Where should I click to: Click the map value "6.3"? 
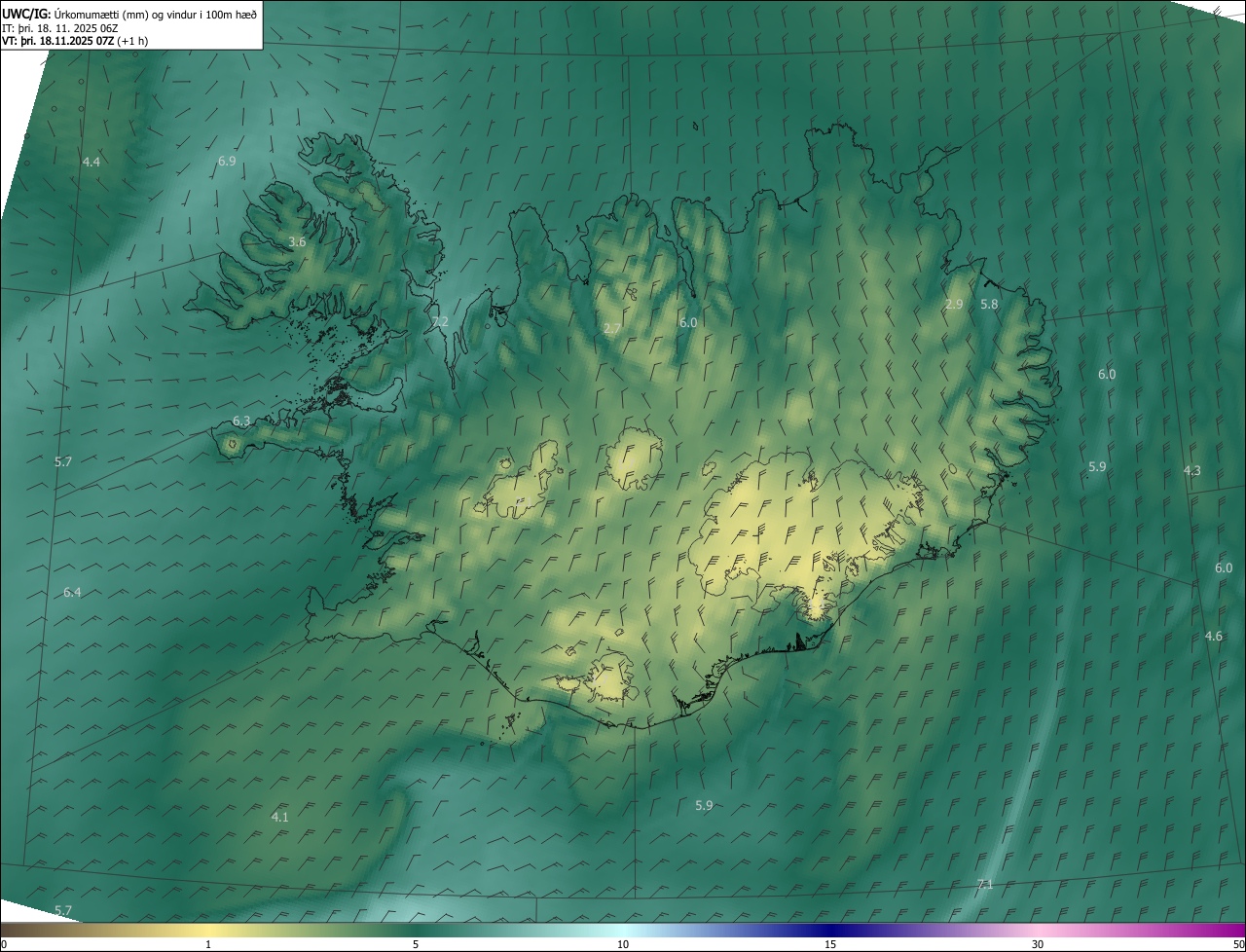[x=241, y=421]
